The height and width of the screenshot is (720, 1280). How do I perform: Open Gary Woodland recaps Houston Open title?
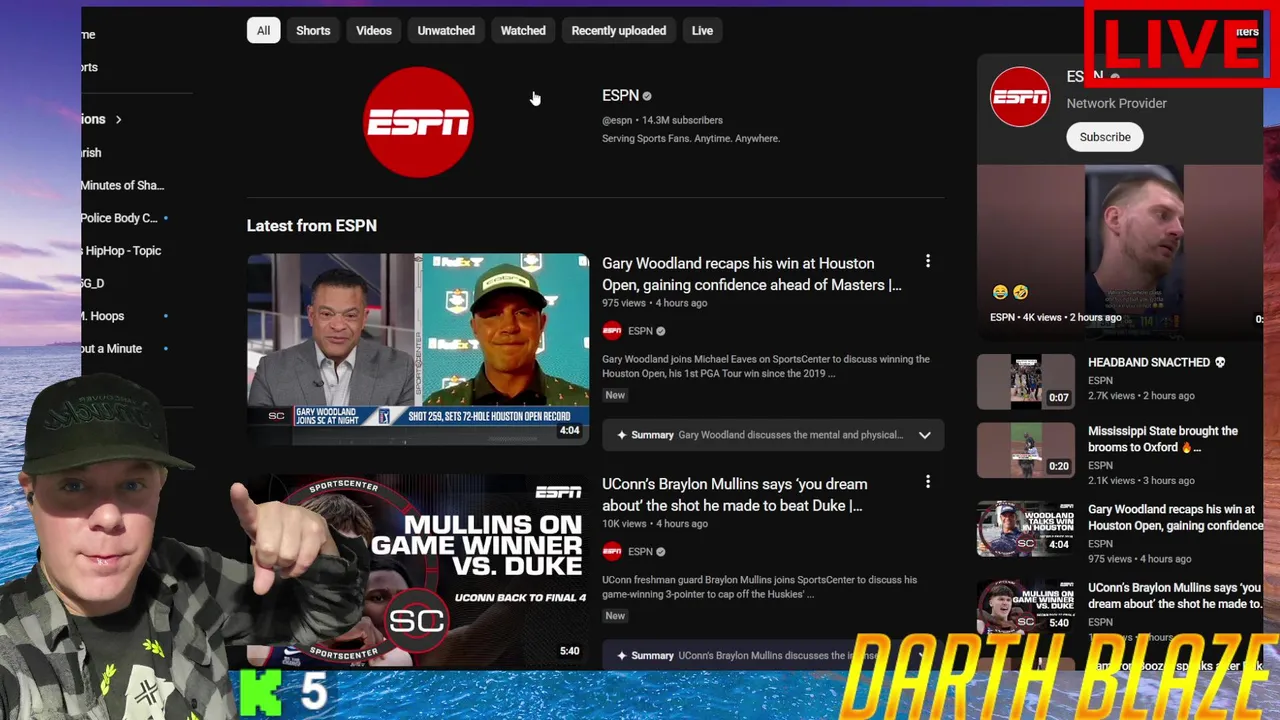point(752,274)
